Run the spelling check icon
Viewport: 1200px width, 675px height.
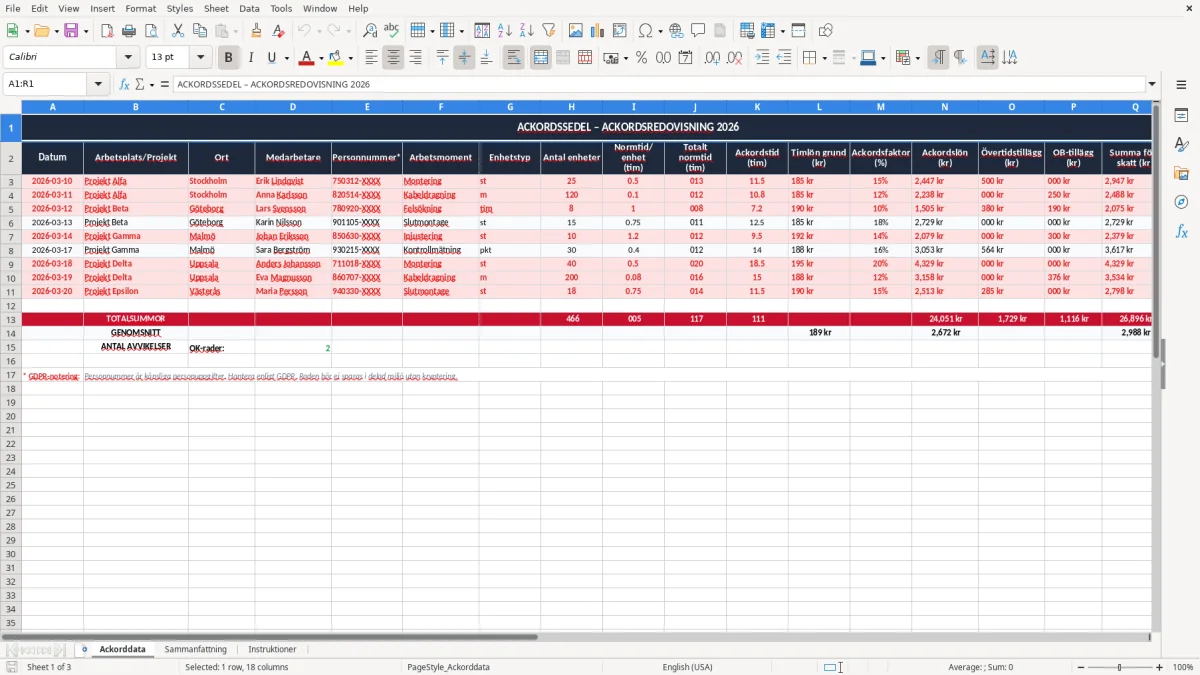point(392,31)
